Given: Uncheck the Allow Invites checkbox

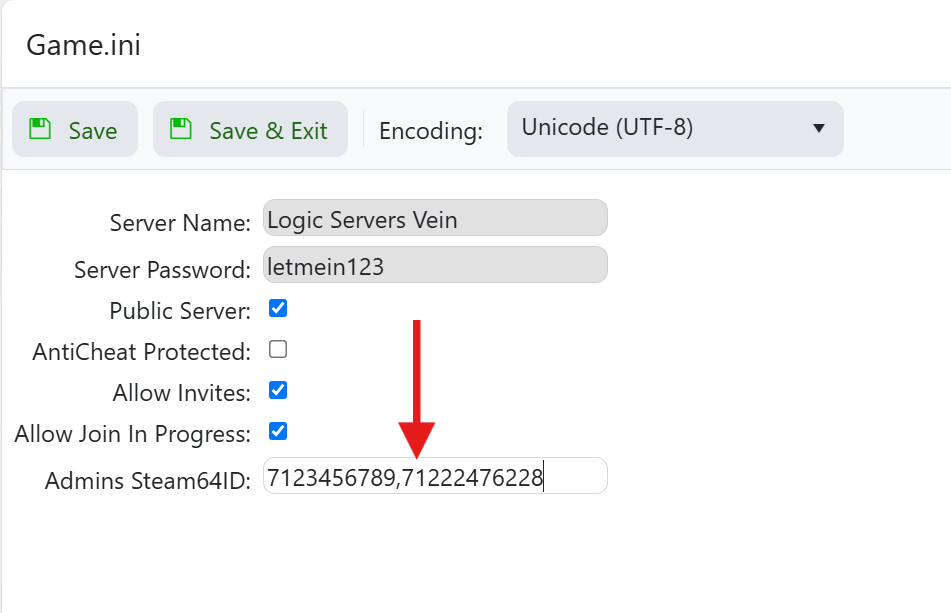Looking at the screenshot, I should (278, 390).
